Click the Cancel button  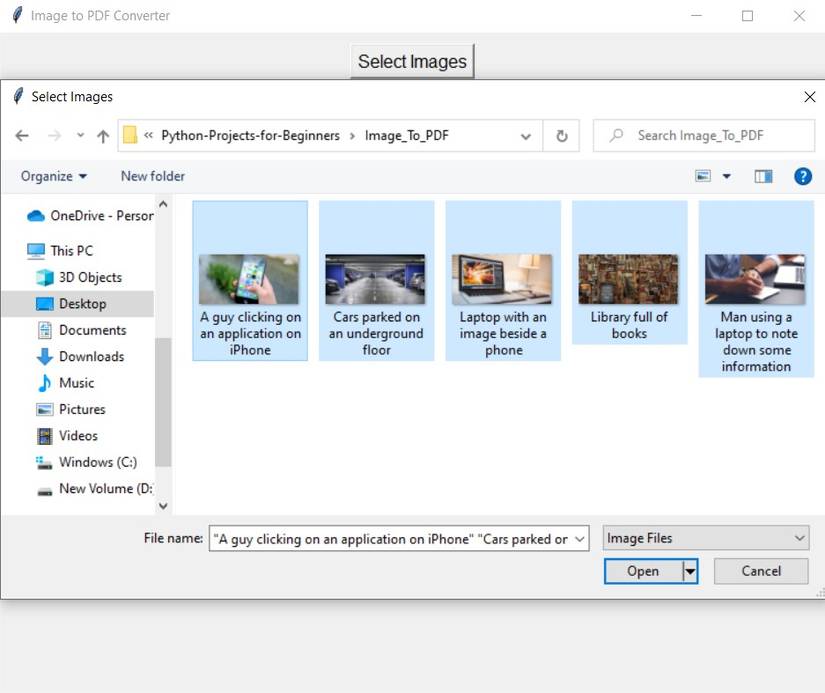760,571
